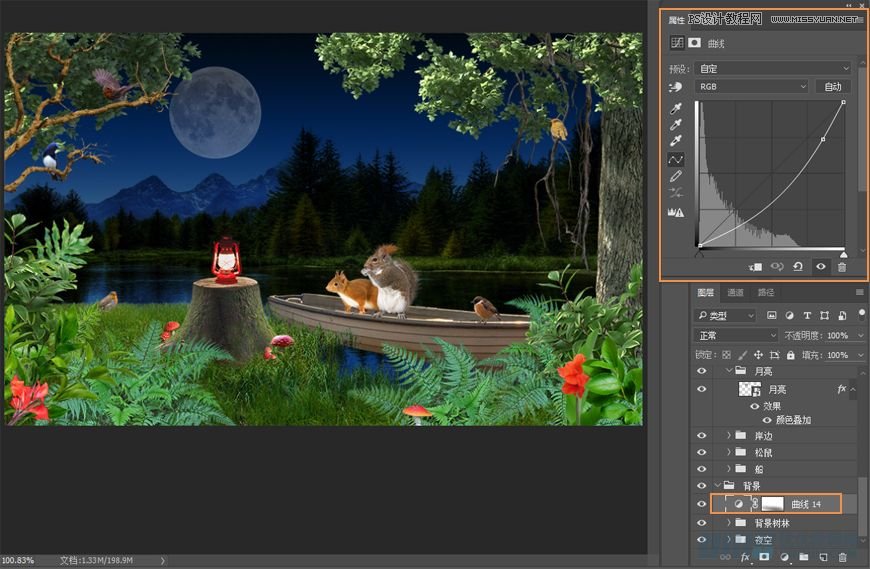Click the white point slider under the curve

tap(843, 253)
